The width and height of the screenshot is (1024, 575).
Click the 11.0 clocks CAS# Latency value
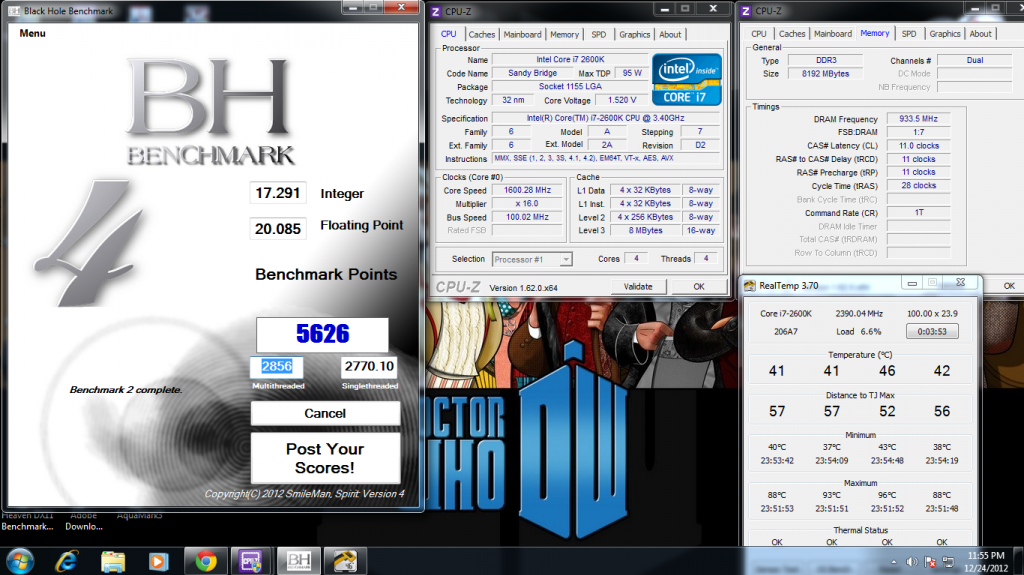[918, 146]
